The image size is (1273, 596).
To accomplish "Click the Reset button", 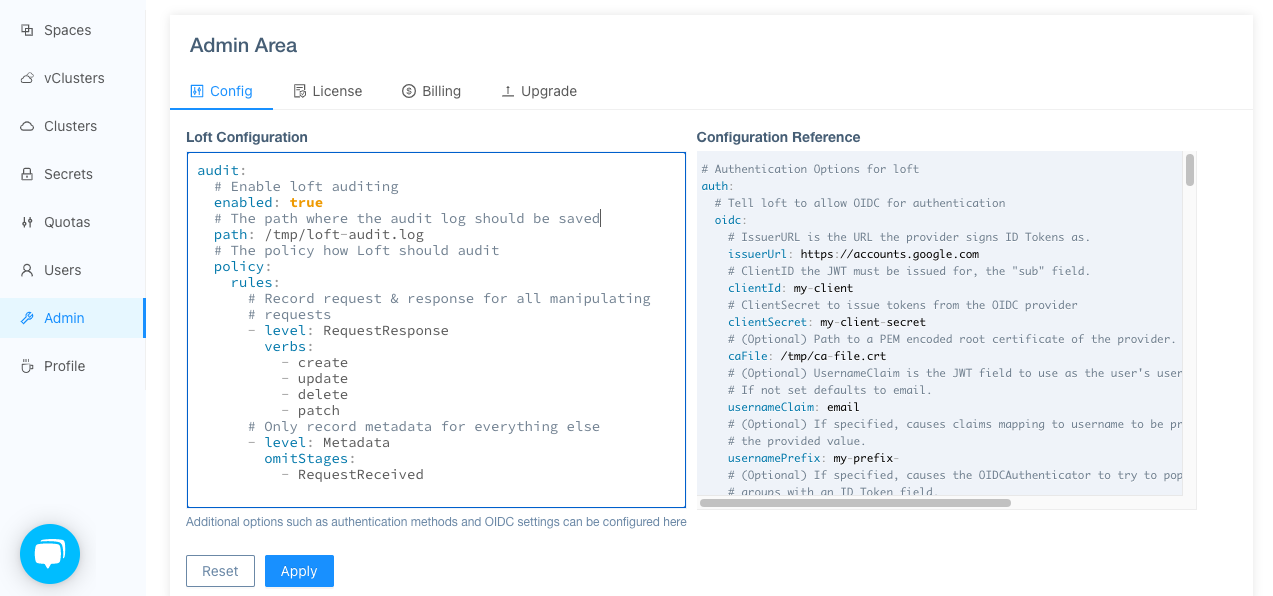I will [x=220, y=571].
